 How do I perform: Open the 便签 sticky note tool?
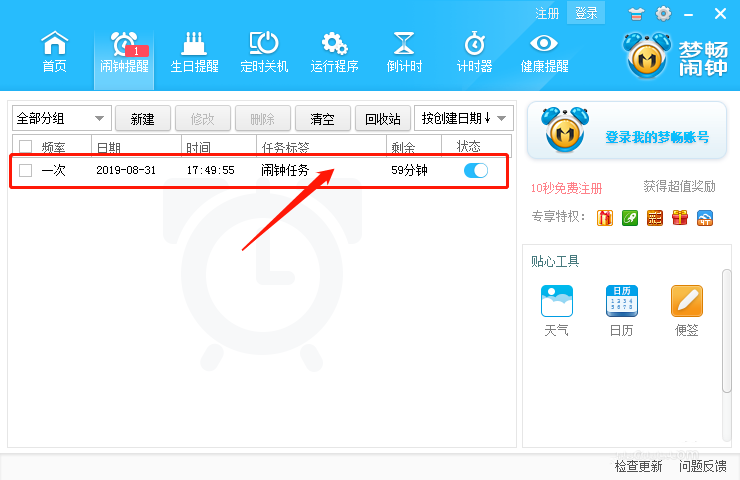coord(687,310)
